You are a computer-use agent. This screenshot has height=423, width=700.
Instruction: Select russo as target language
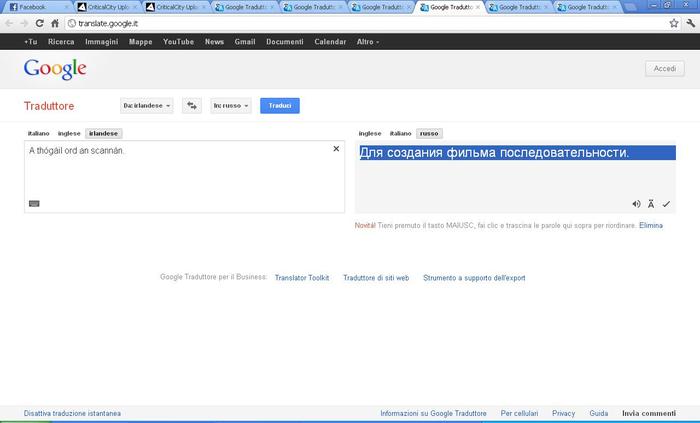coord(429,133)
